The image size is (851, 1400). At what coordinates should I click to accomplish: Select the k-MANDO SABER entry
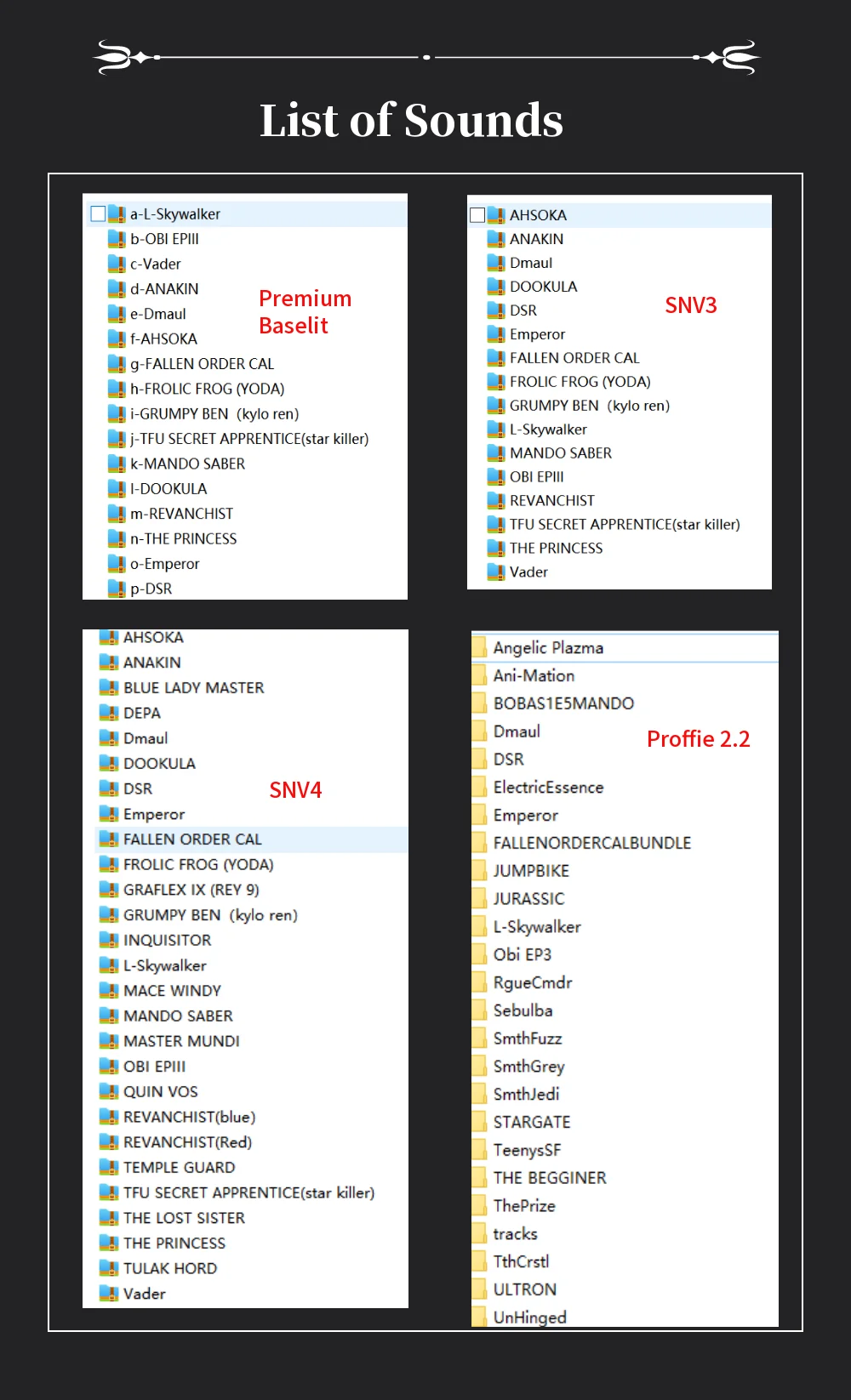(187, 464)
